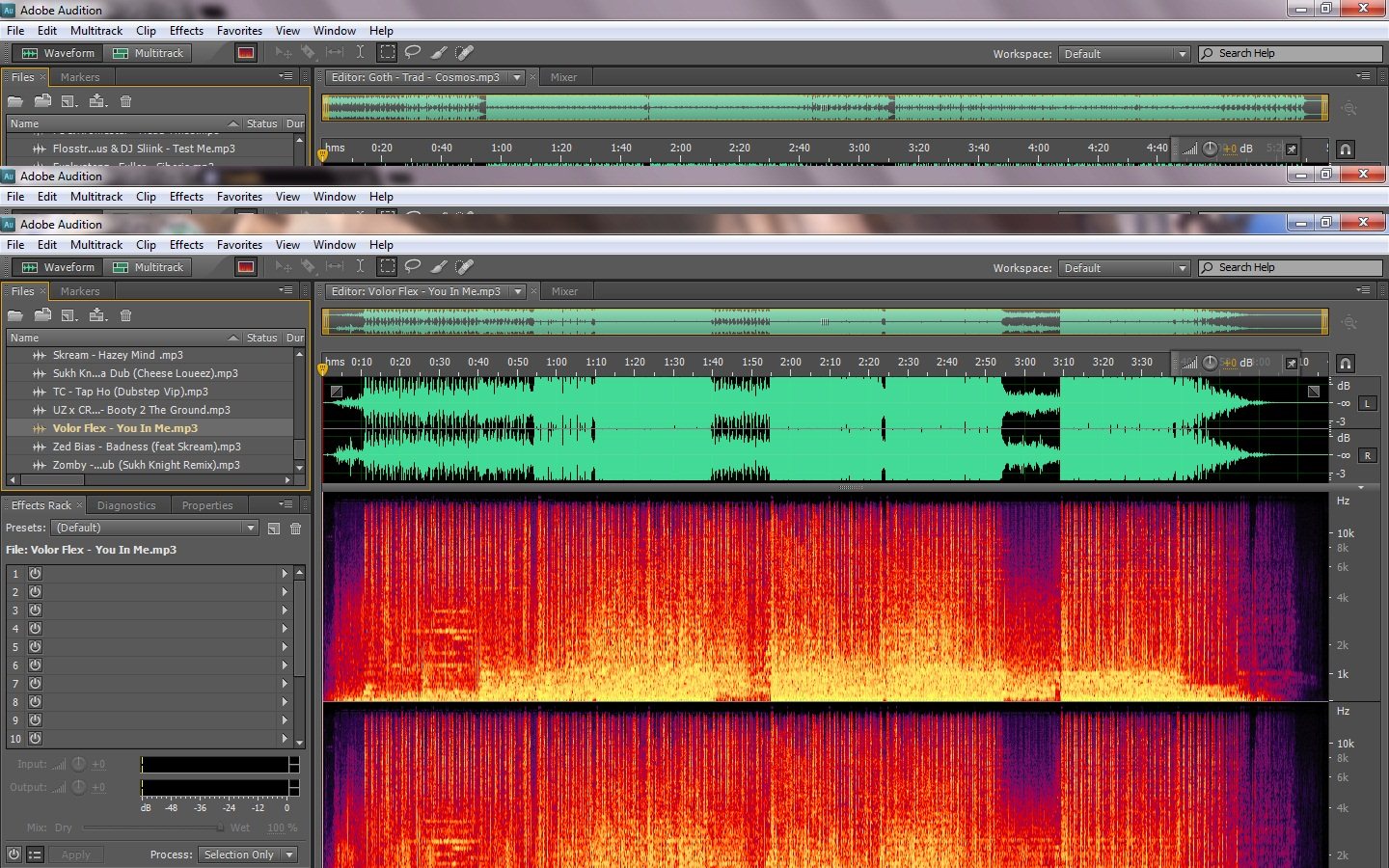Switch to the Markers tab in the front window
The width and height of the screenshot is (1389, 868).
pyautogui.click(x=80, y=291)
